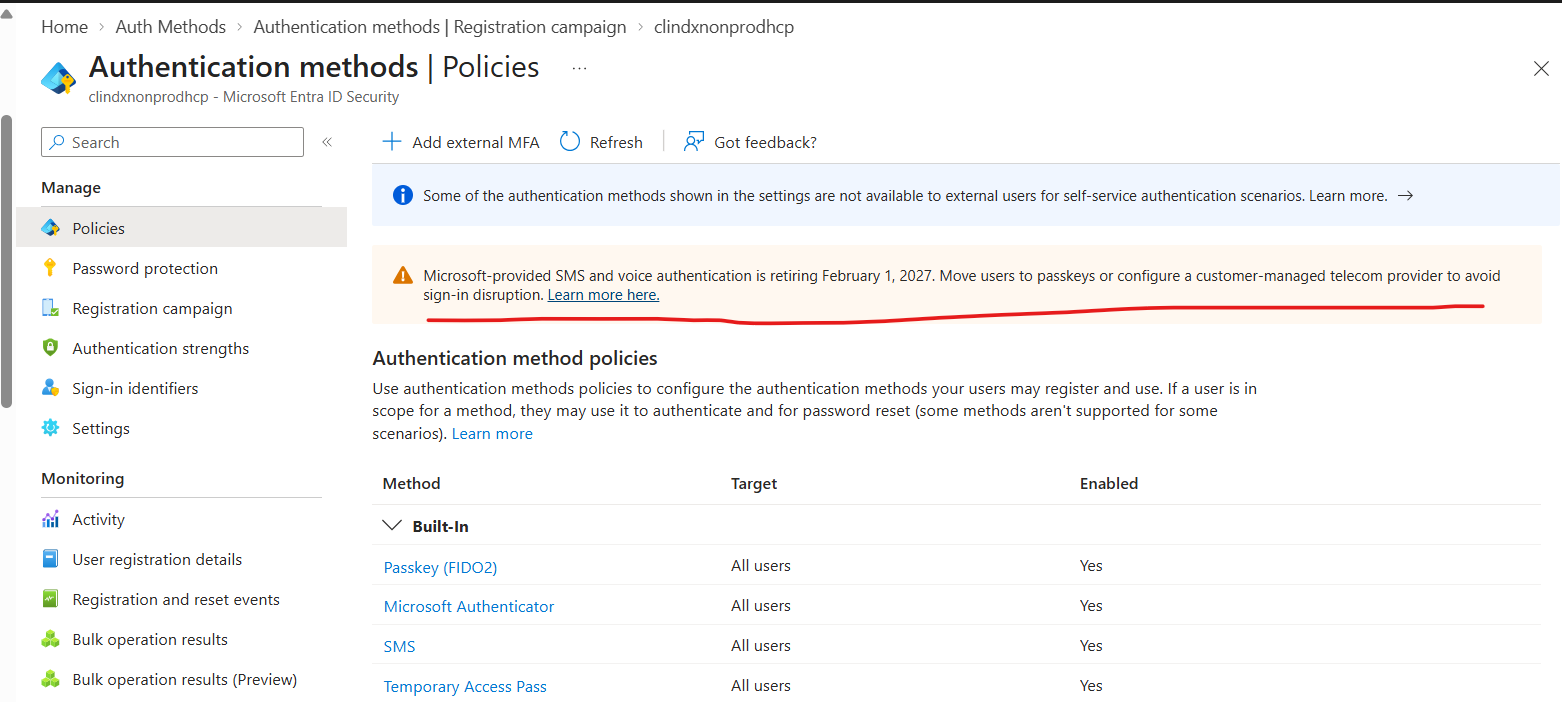Click the left sidebar vertical scrollbar
The image size is (1562, 702).
tap(6, 260)
